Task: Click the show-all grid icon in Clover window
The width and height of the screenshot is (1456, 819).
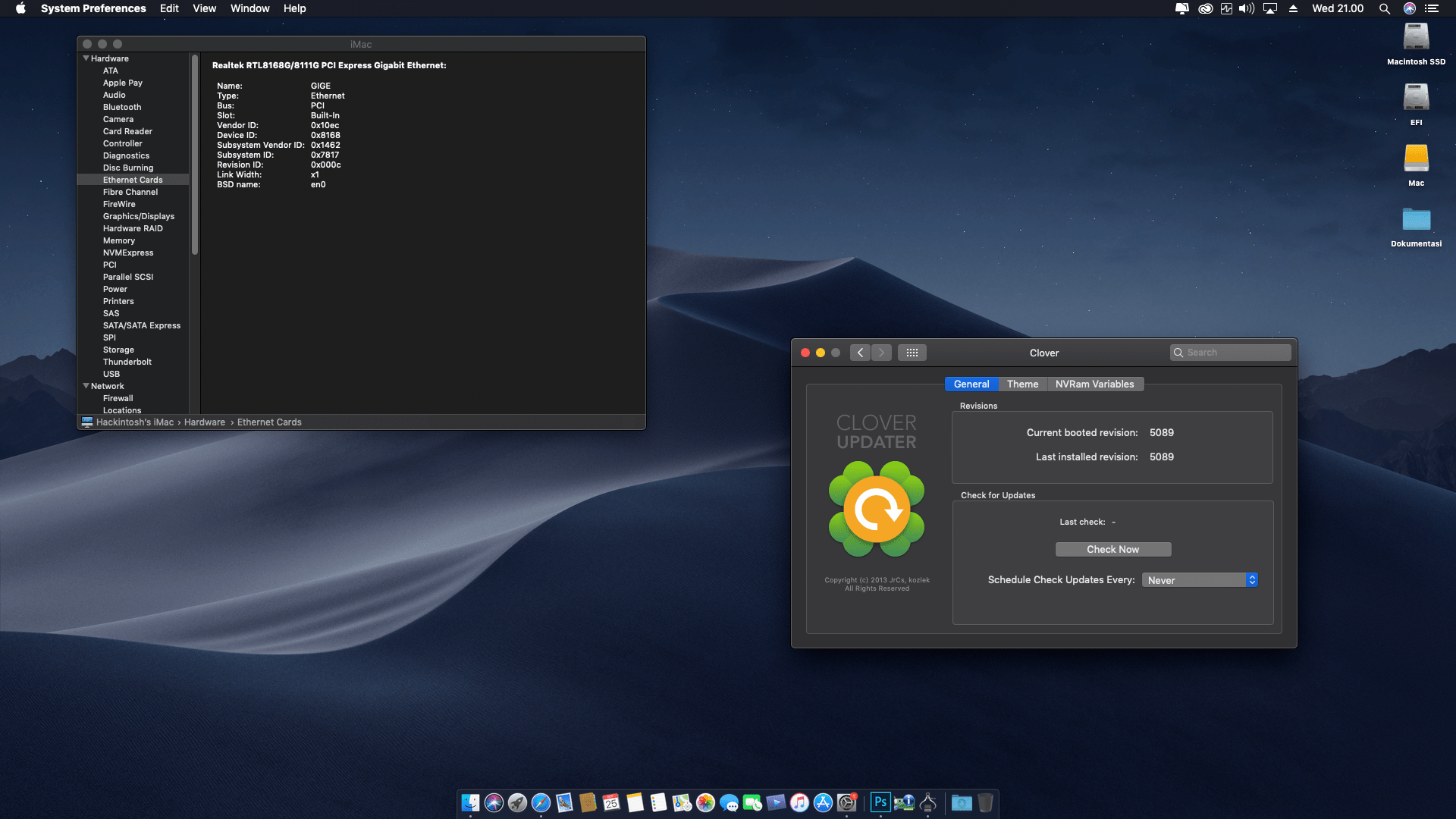Action: click(x=912, y=352)
